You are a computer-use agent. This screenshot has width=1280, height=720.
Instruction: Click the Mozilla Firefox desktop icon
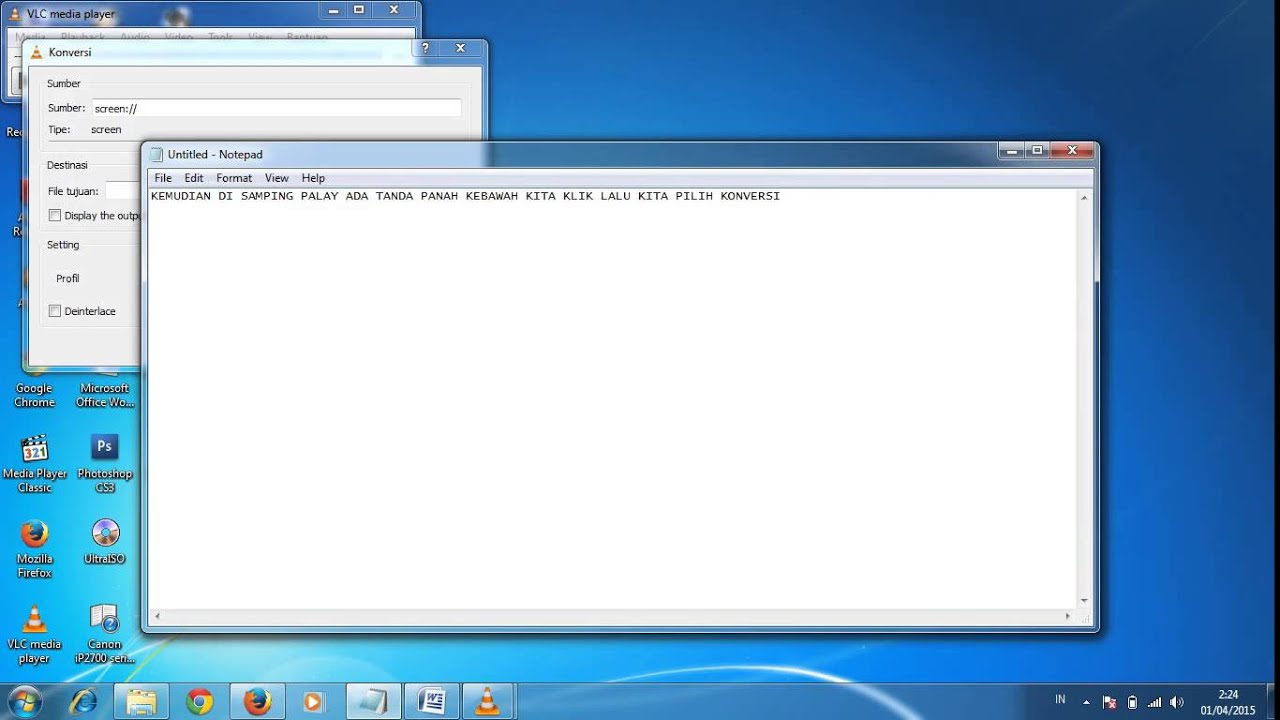click(34, 549)
